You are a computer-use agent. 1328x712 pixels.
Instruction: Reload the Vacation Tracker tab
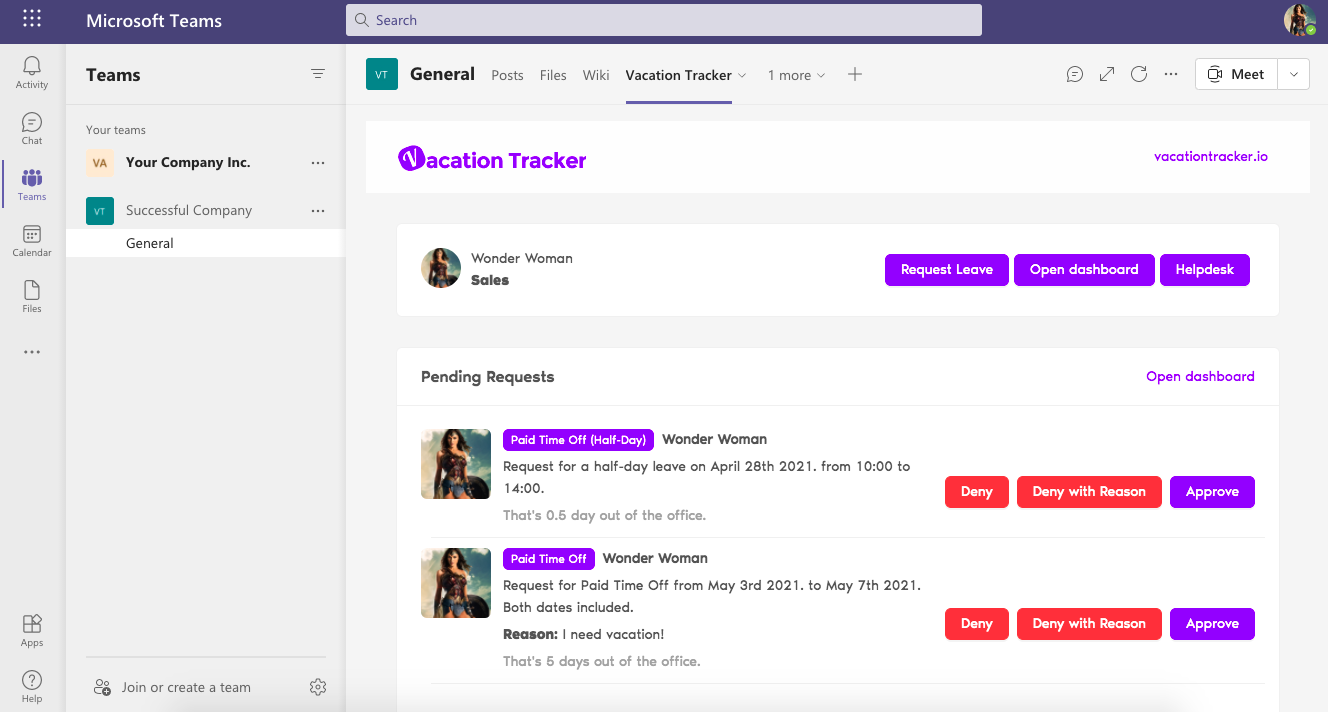(x=1139, y=74)
